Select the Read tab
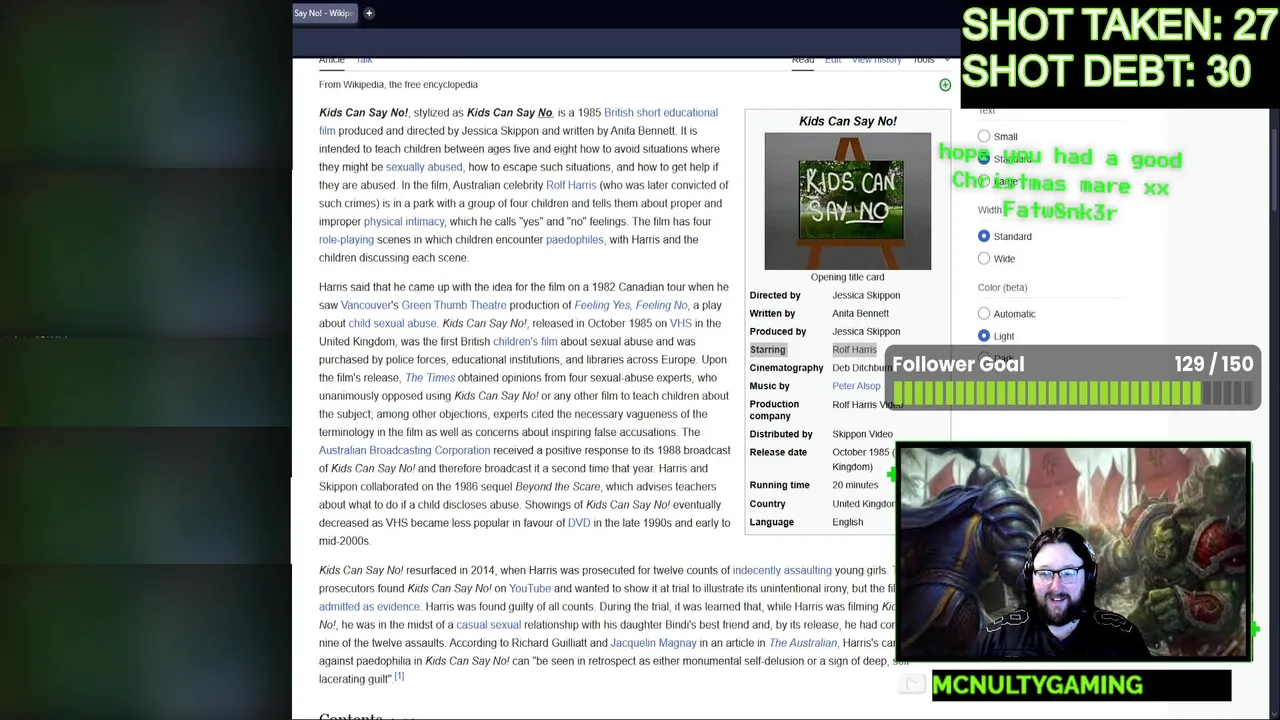Viewport: 1280px width, 720px height. click(803, 60)
